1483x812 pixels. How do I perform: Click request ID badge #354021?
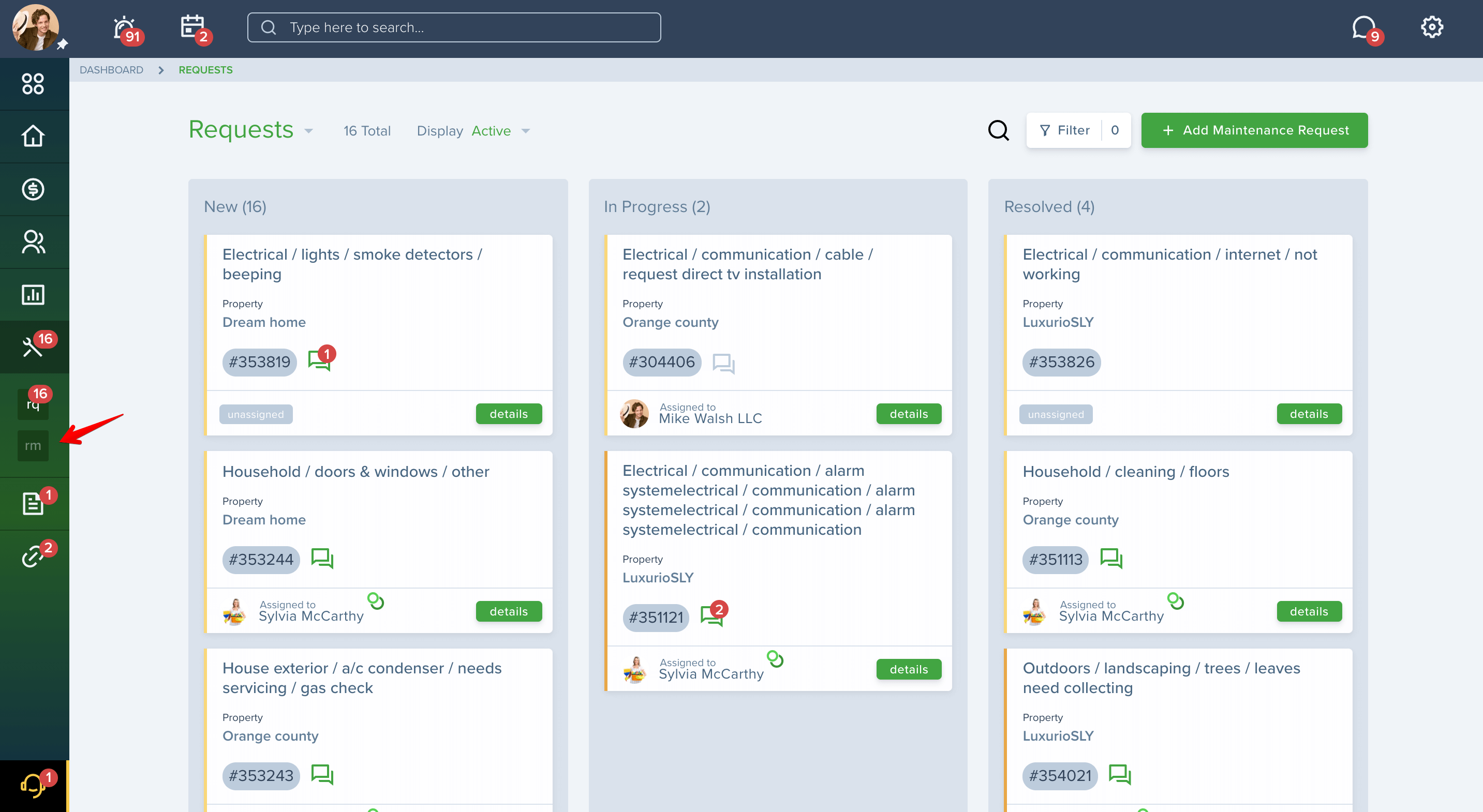coord(1060,776)
